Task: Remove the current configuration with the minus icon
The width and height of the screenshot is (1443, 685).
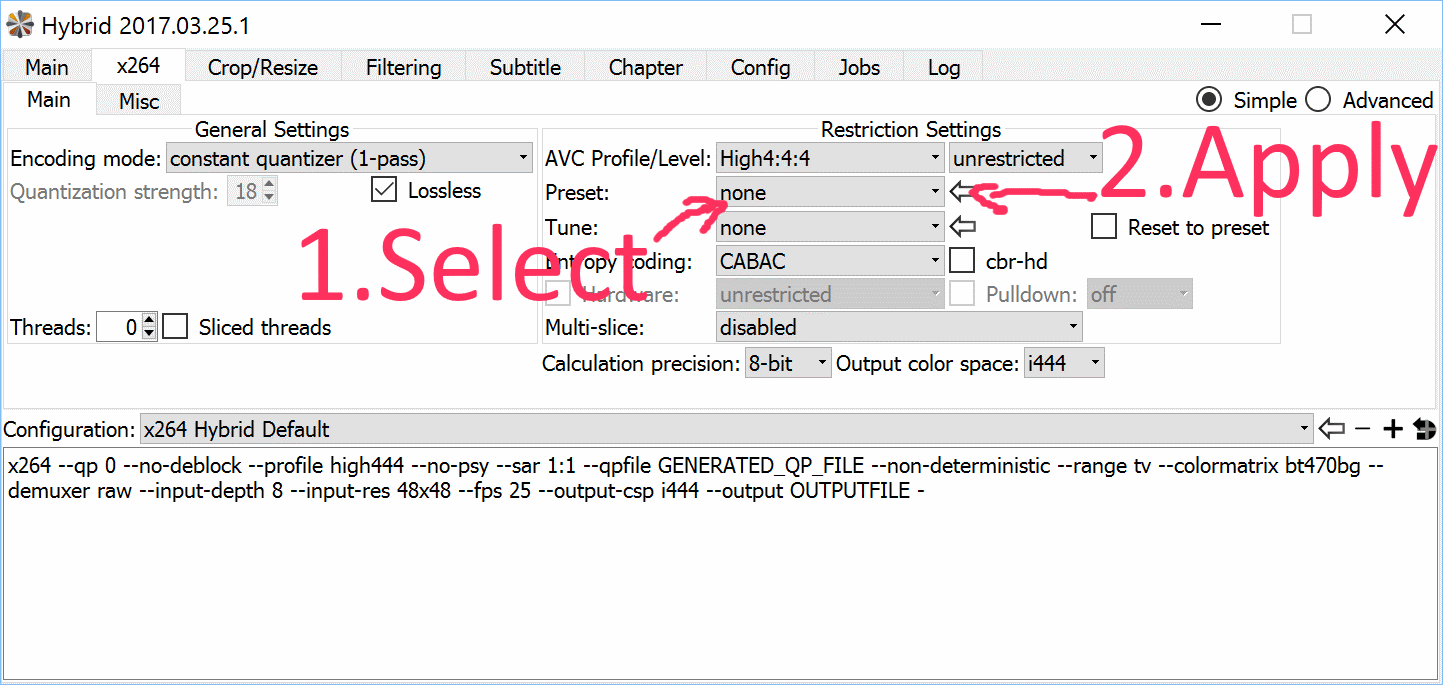Action: pos(1362,429)
